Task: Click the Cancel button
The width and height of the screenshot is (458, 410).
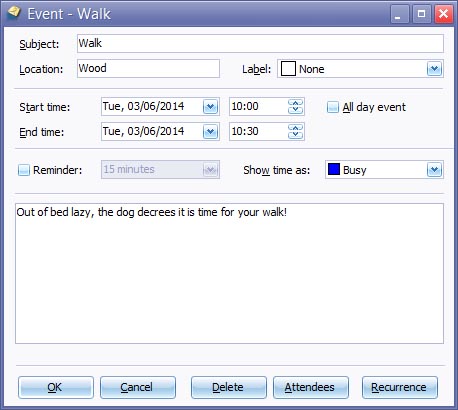Action: (x=138, y=387)
